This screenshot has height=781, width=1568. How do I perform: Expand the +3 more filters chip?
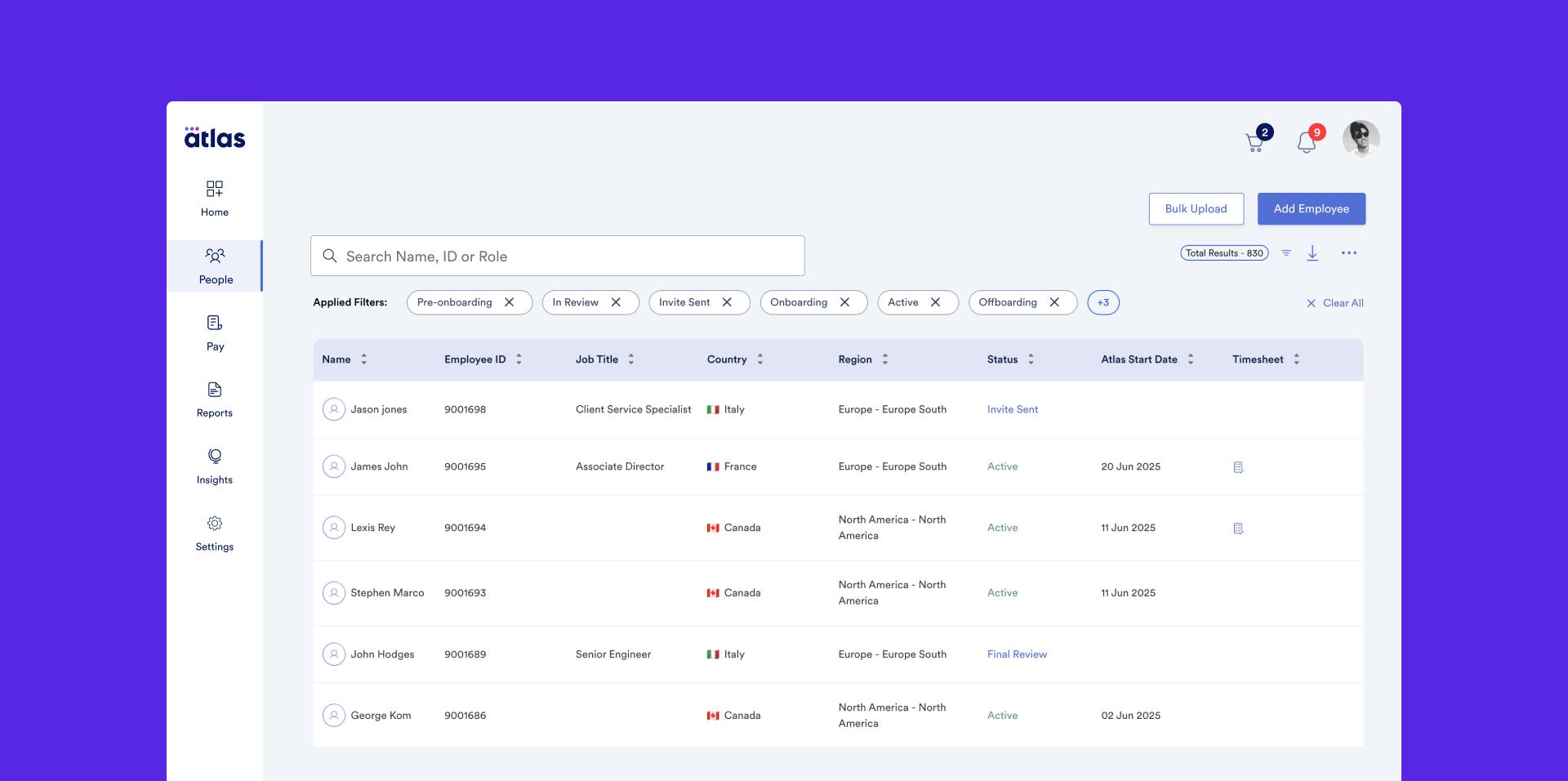tap(1103, 302)
